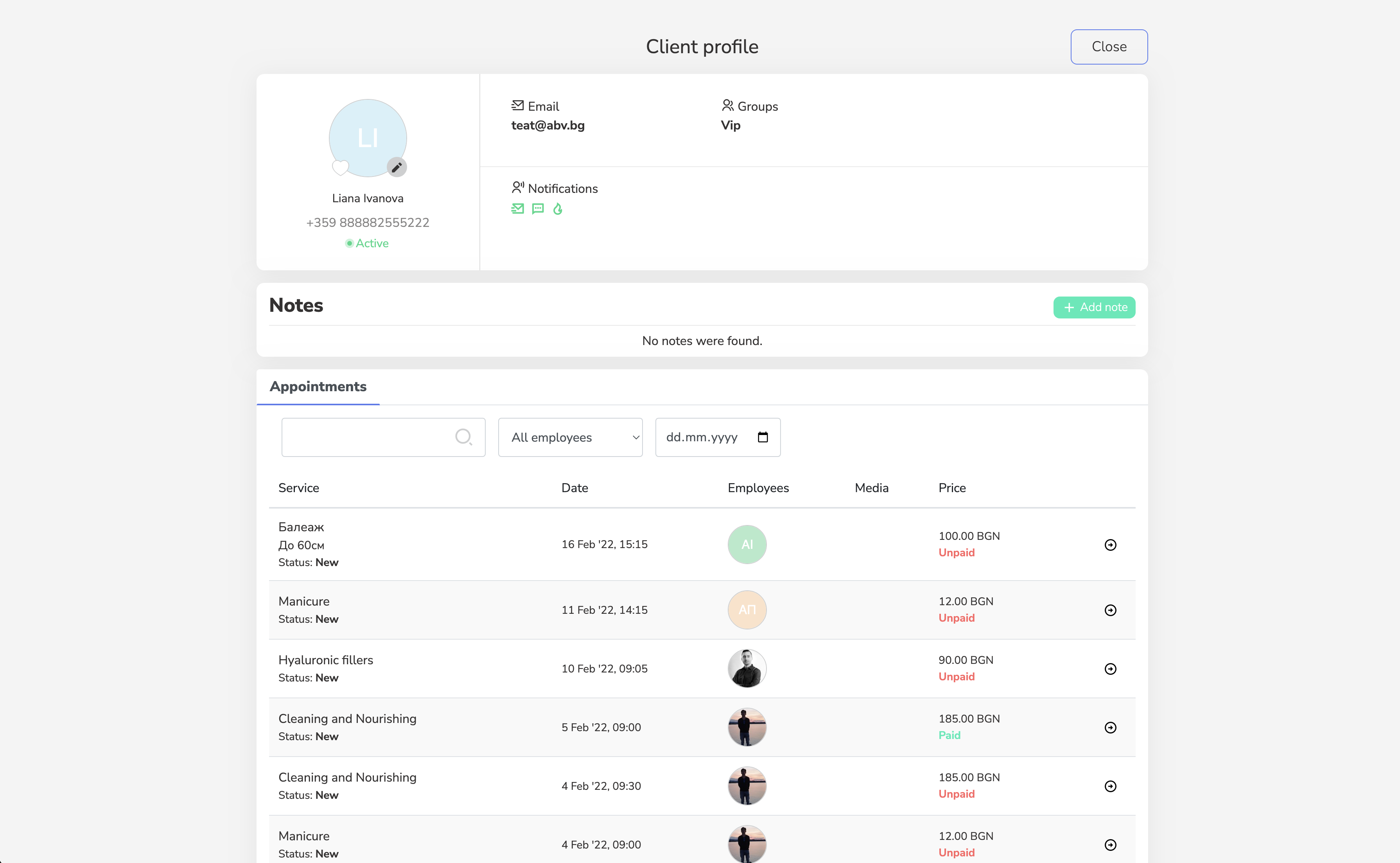
Task: Click the Add note button
Action: (x=1094, y=307)
